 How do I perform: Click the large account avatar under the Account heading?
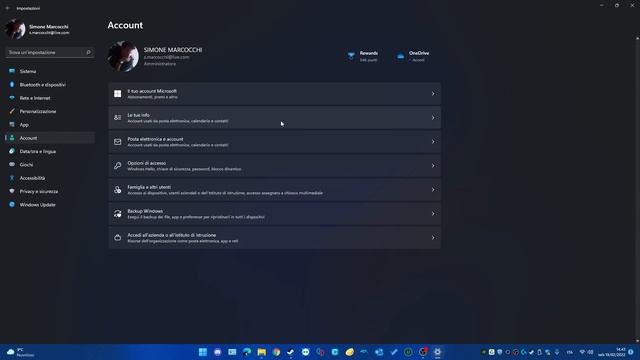click(123, 56)
